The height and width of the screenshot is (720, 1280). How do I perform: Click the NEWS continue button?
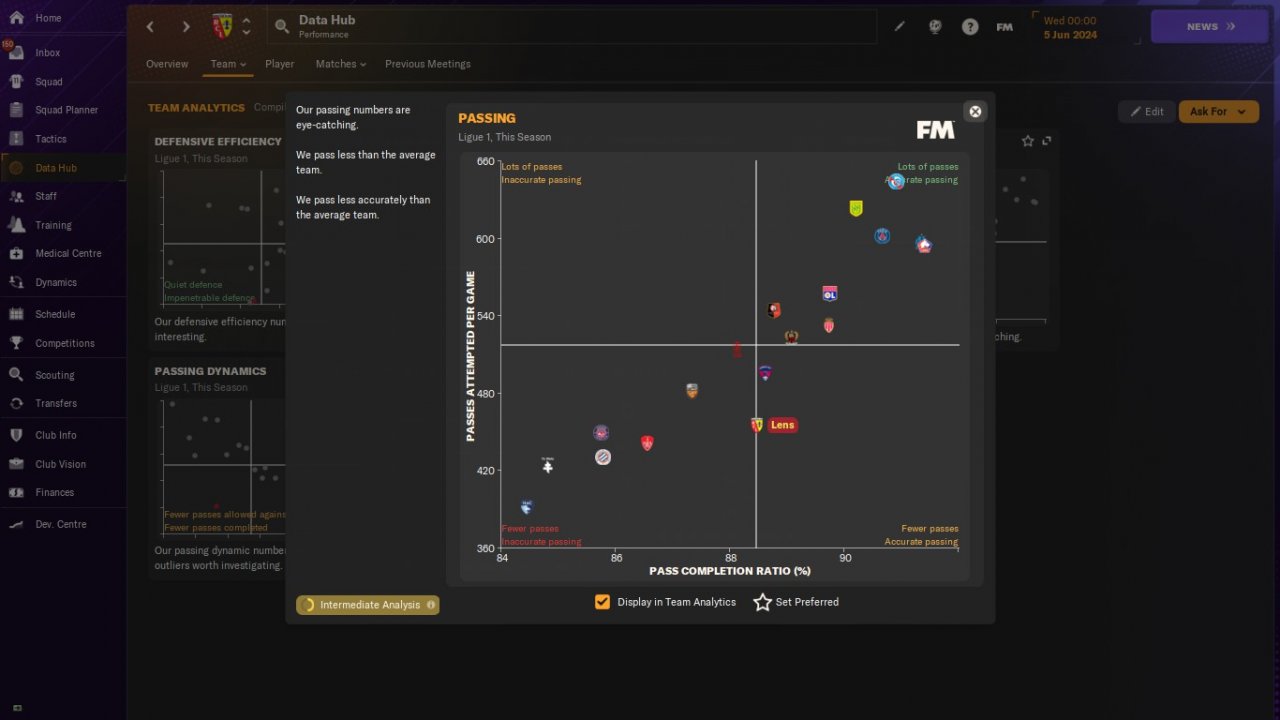(x=1210, y=27)
